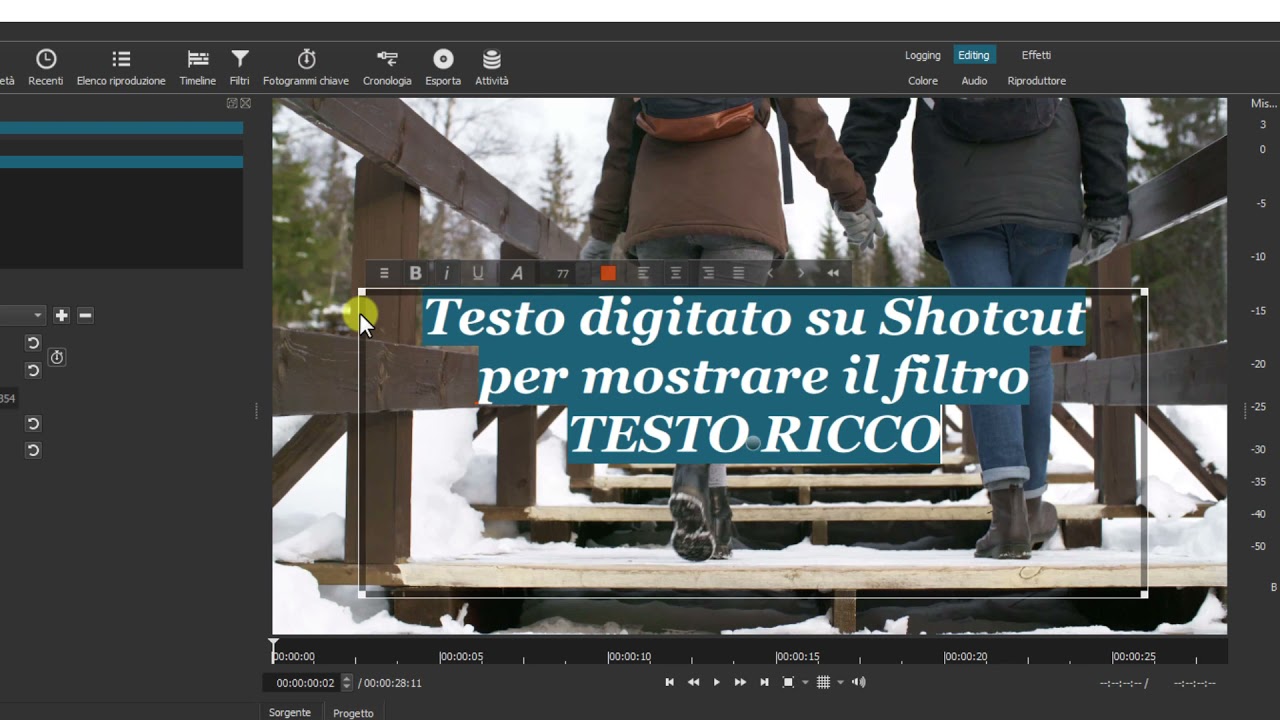Increase indent with right chevron
The width and height of the screenshot is (1280, 720).
pos(801,273)
